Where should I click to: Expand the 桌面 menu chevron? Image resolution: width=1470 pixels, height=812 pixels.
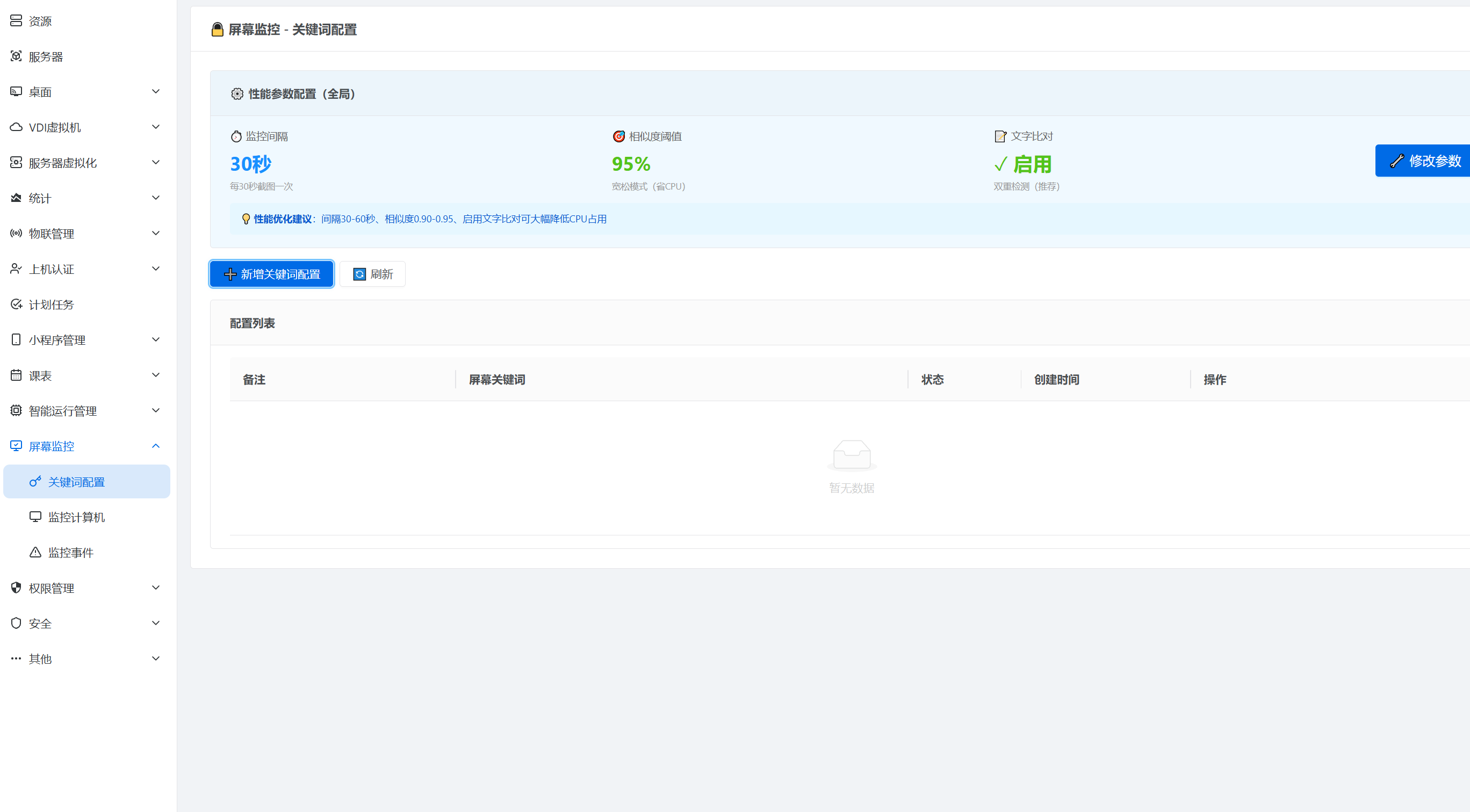tap(155, 92)
